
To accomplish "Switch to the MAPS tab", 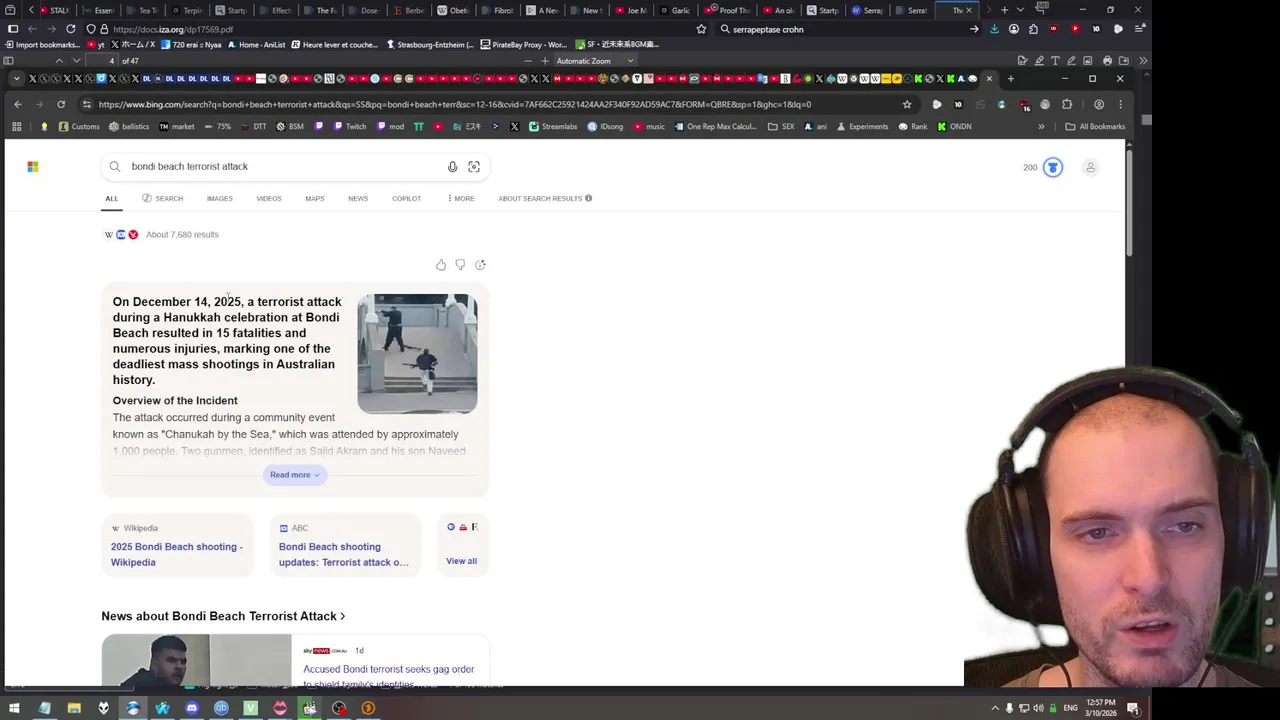I will tap(315, 198).
